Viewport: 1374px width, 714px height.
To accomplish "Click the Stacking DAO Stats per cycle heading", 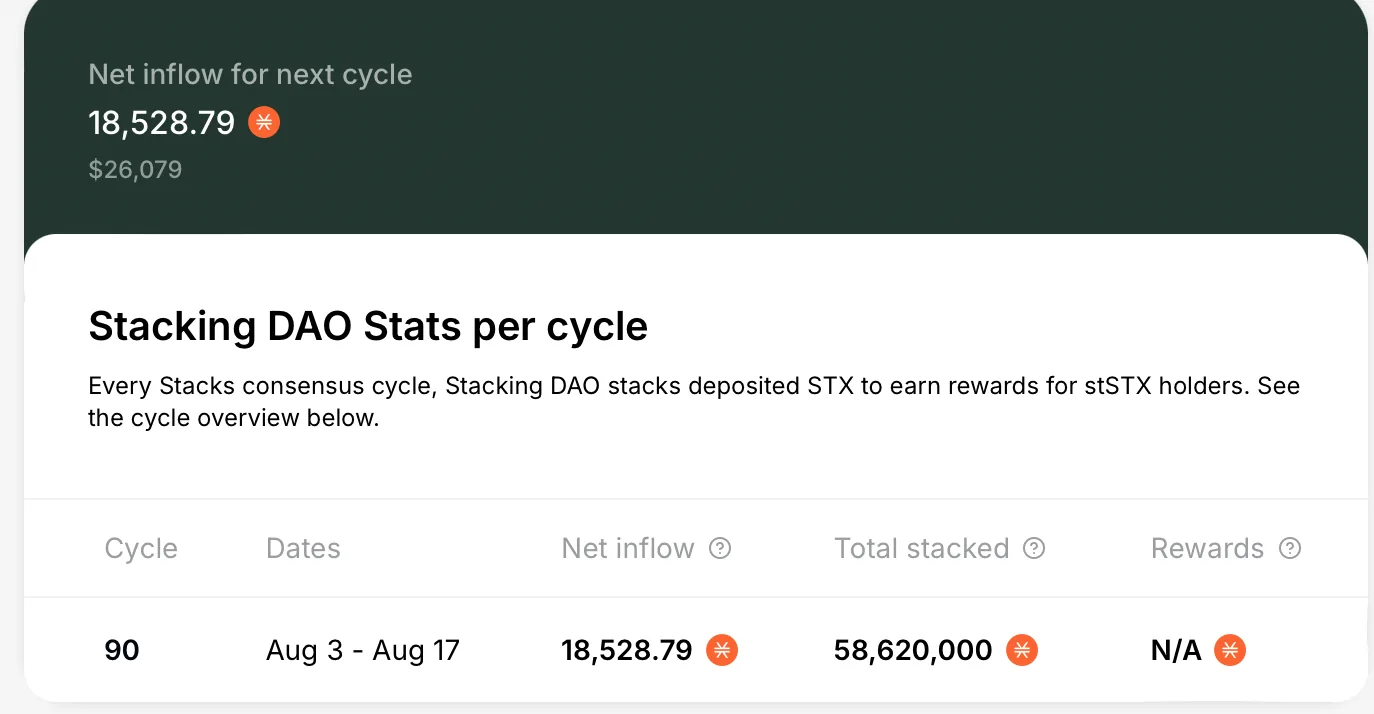I will click(x=368, y=326).
